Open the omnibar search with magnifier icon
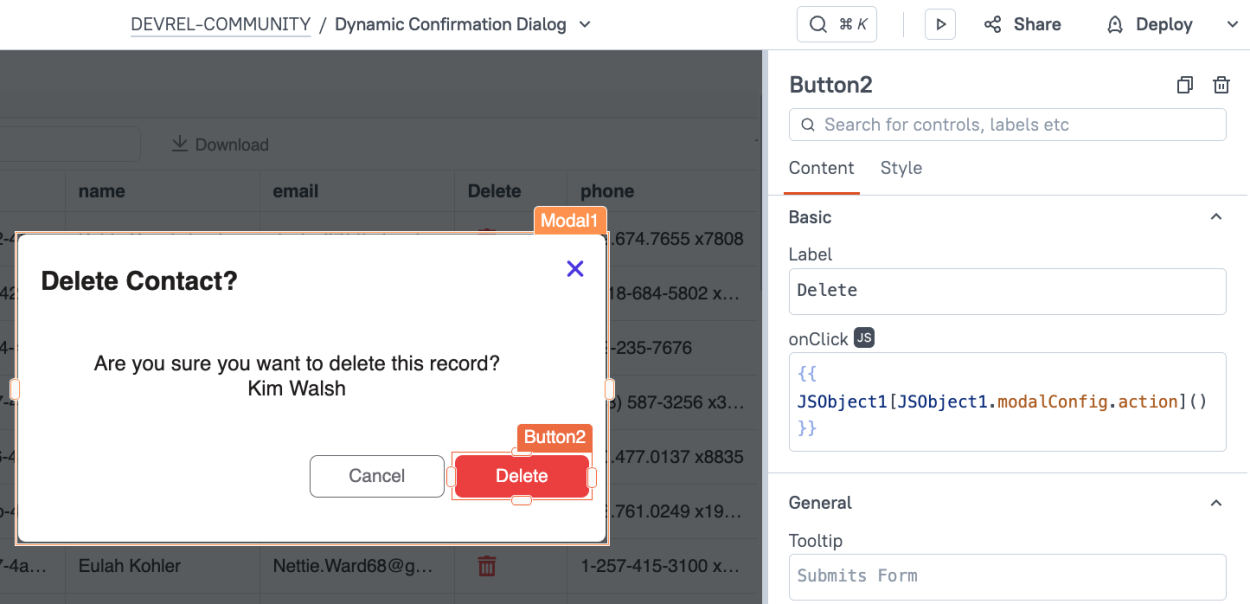 click(818, 23)
